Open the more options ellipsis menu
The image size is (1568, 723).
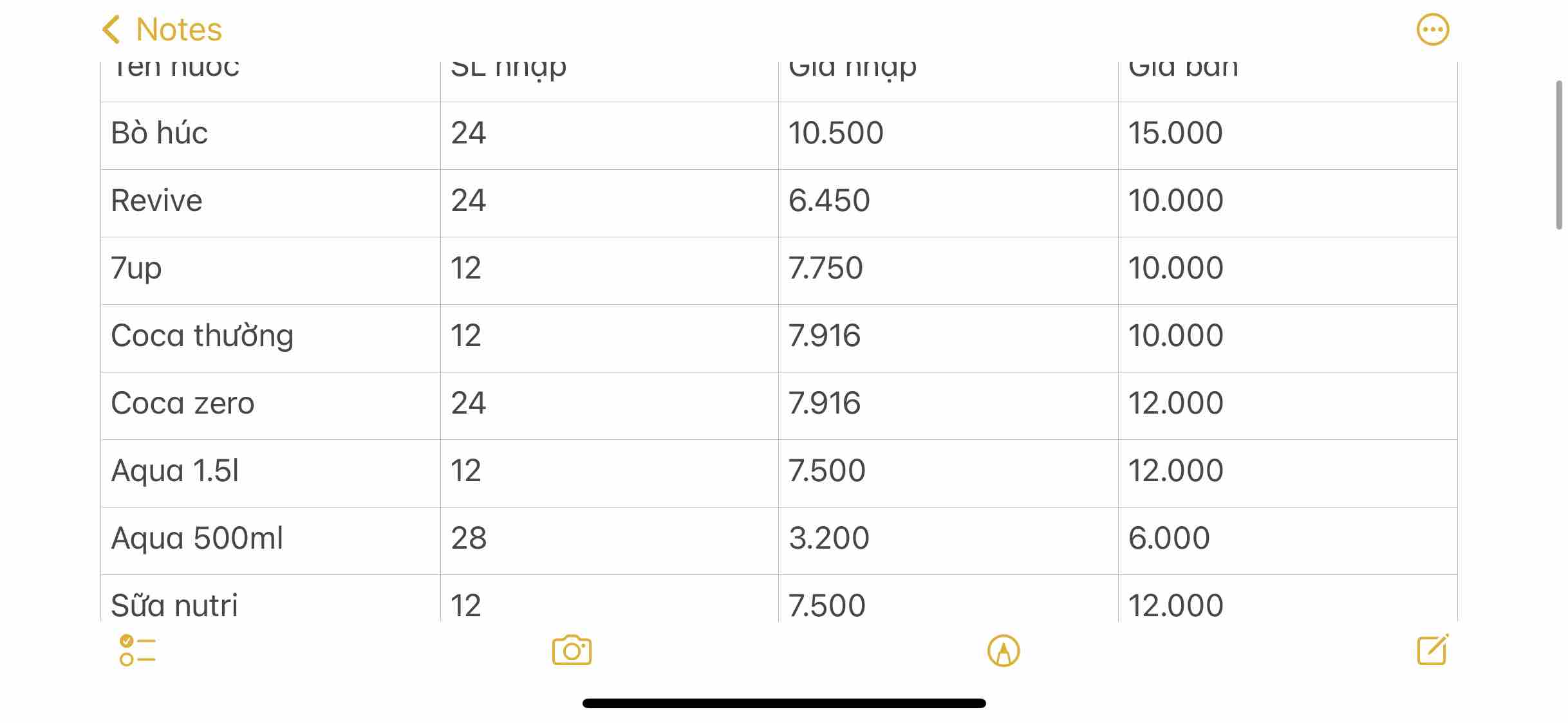[1433, 30]
